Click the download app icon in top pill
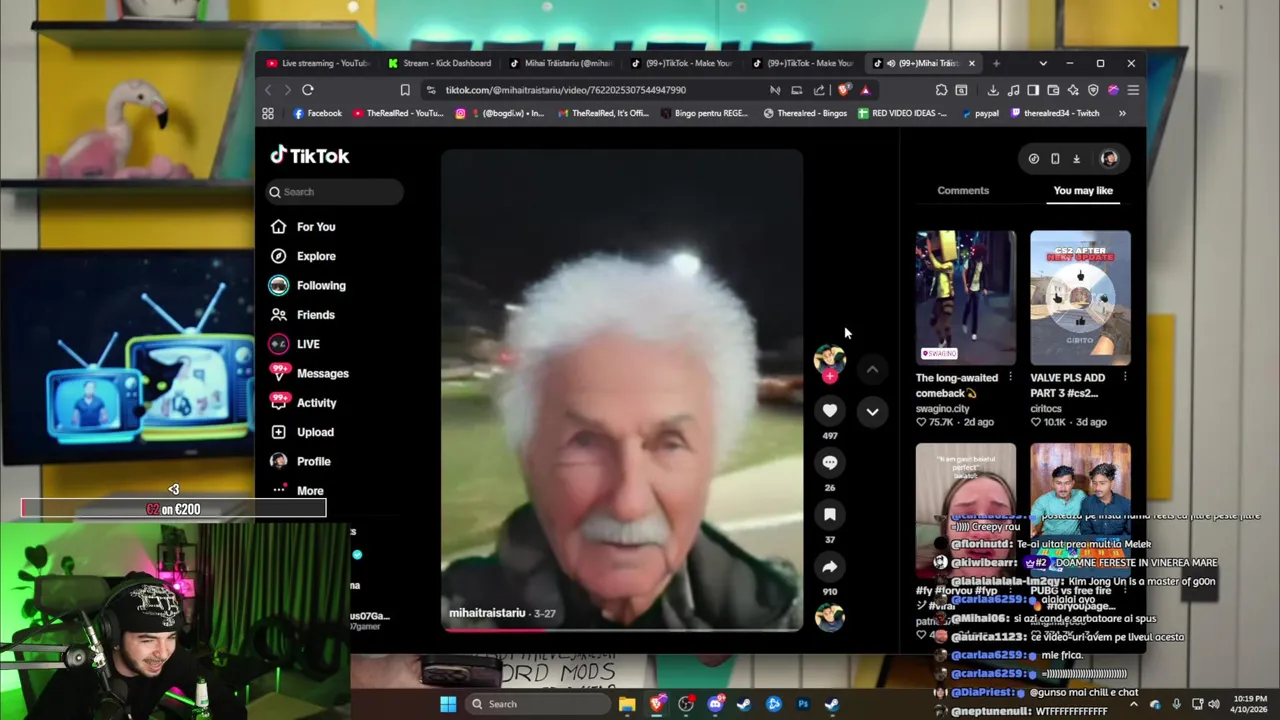 click(x=1076, y=158)
